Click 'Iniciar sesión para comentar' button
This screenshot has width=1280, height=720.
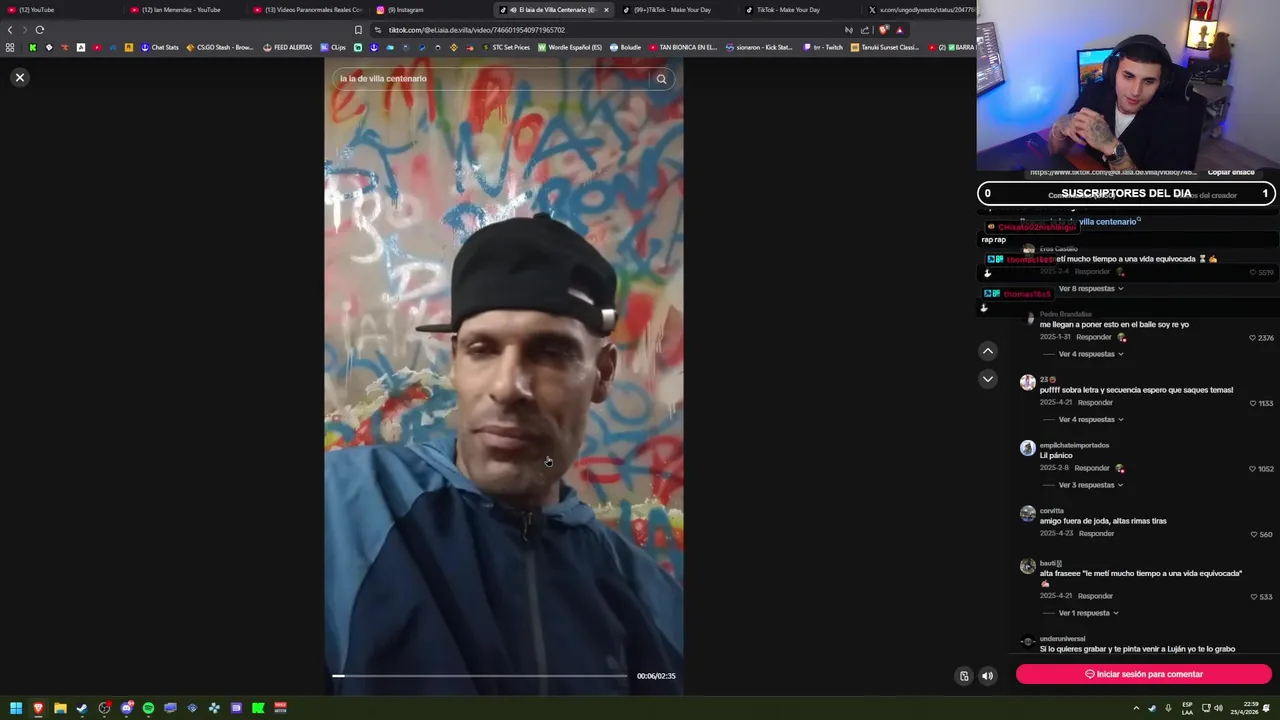1144,674
